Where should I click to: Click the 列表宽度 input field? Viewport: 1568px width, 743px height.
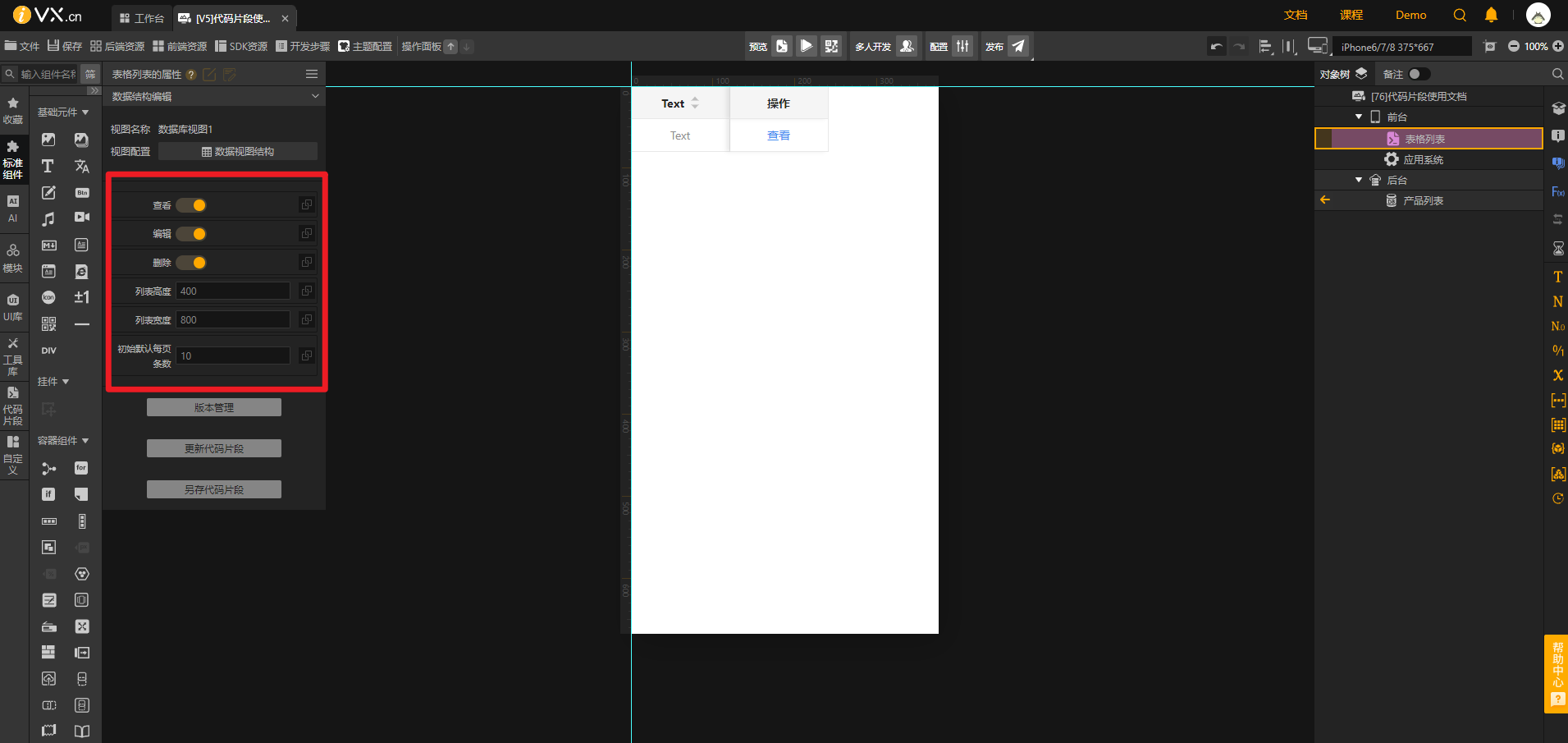click(233, 320)
